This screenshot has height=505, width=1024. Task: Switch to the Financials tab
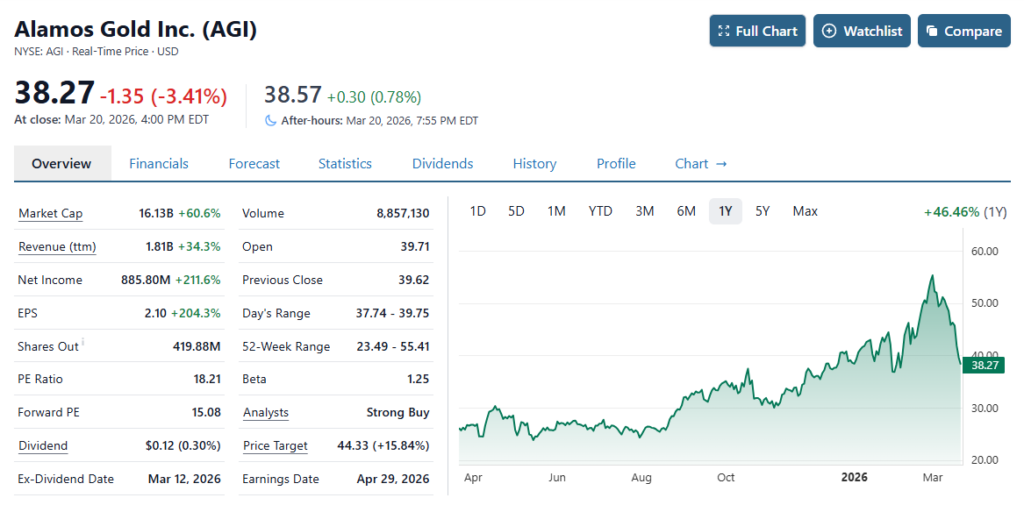coord(158,164)
